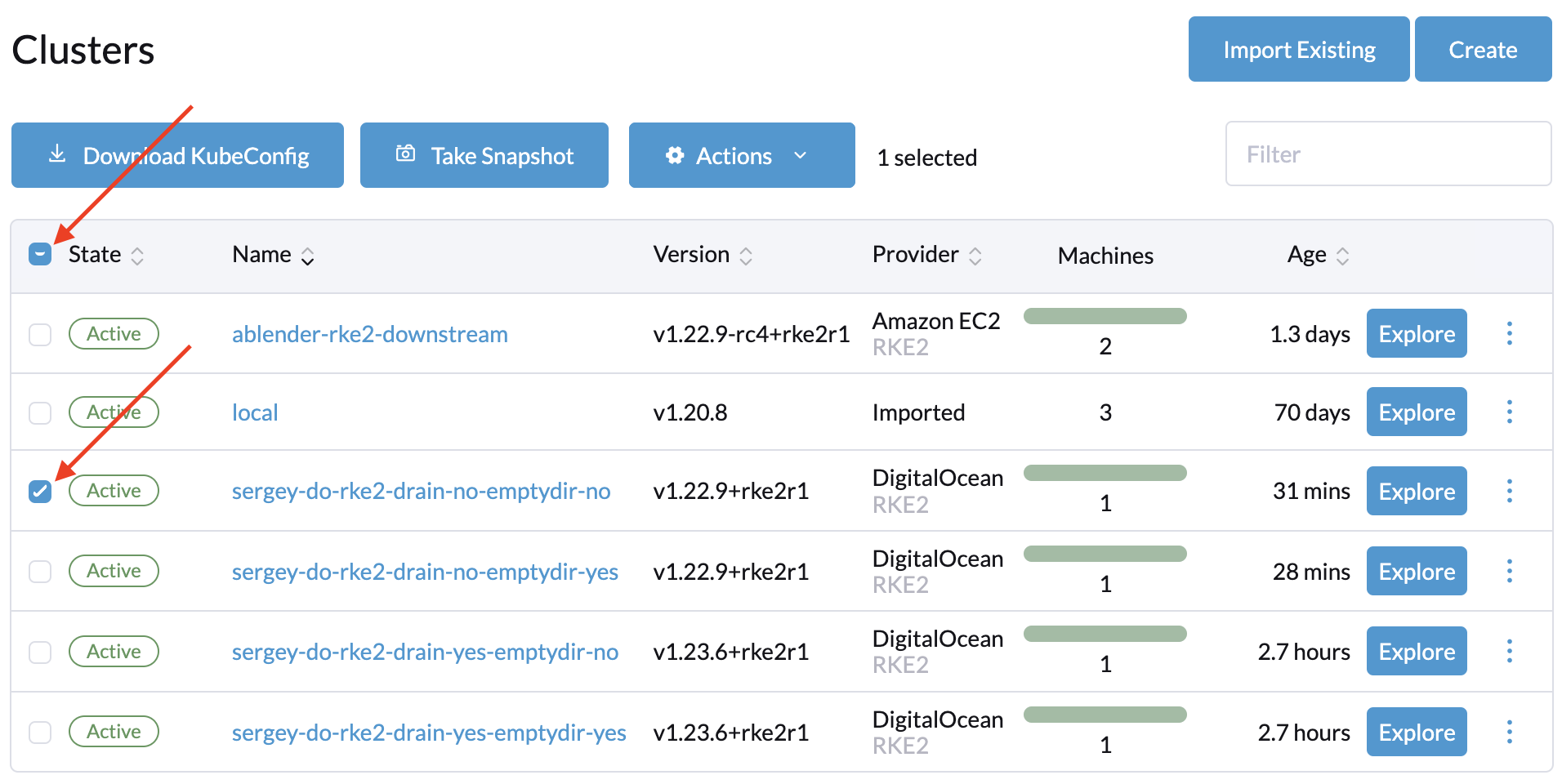Check sergey-do-rke2-drain-yes-emptydir-yes checkbox
This screenshot has width=1562, height=784.
click(40, 732)
